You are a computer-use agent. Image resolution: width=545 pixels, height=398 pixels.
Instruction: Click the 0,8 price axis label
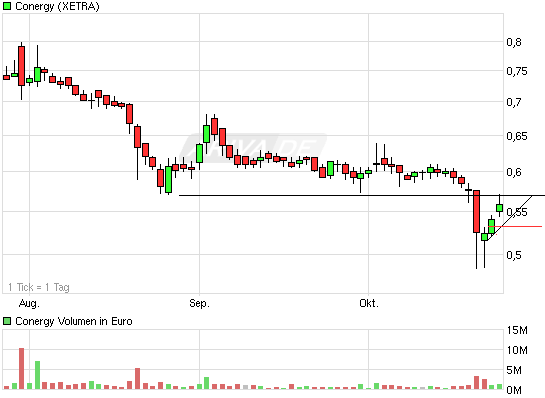514,42
